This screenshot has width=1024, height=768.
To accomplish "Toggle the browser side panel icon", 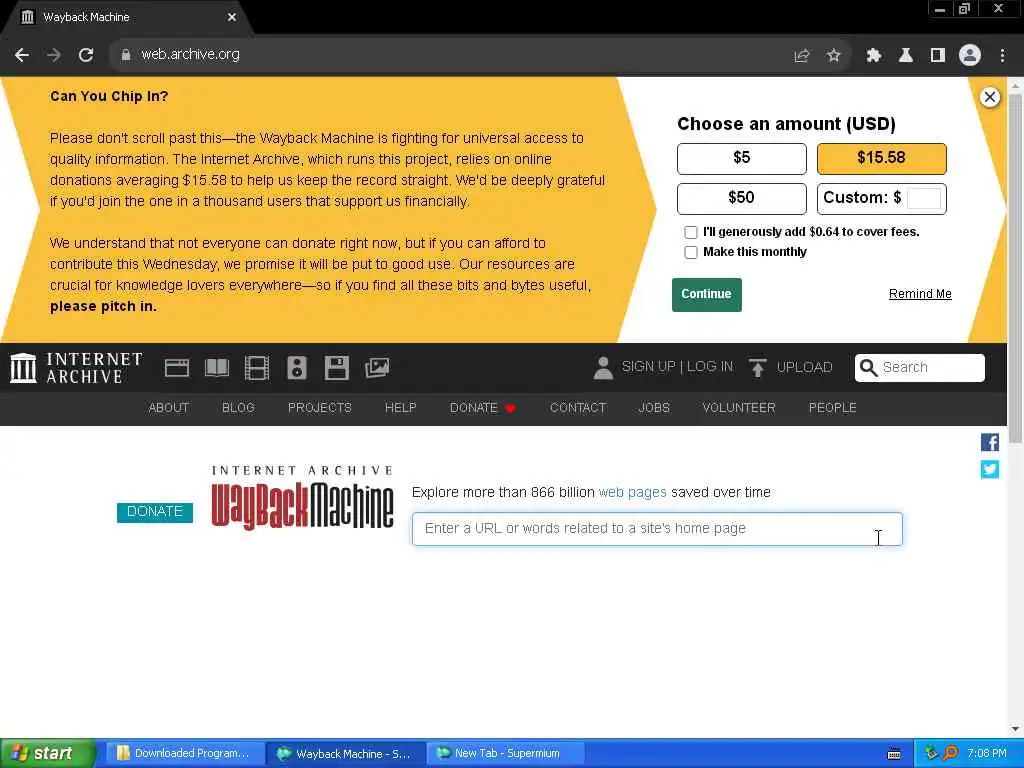I will click(938, 56).
